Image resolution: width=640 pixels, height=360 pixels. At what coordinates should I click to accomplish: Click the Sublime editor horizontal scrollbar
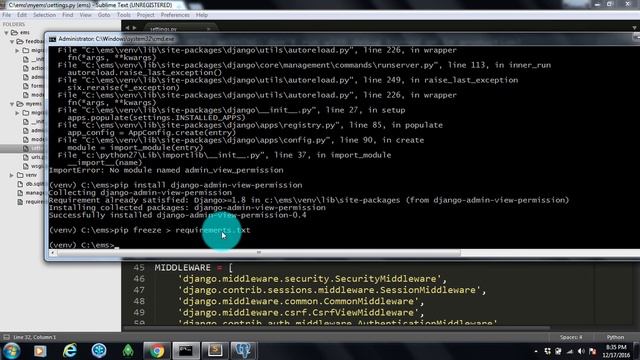click(337, 328)
